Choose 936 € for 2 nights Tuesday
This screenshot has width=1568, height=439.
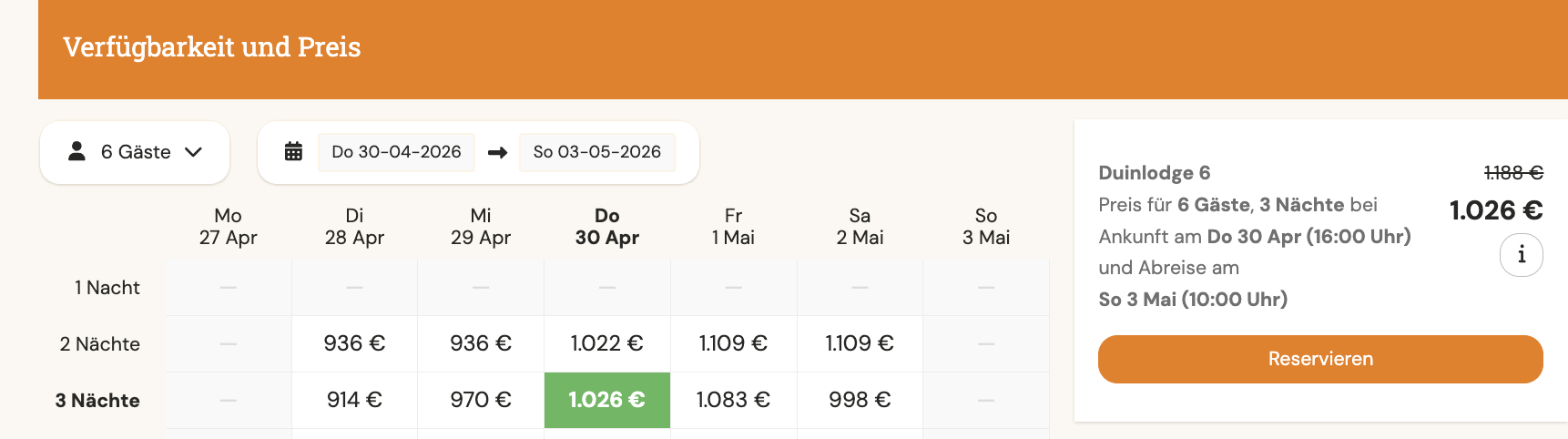tap(354, 343)
